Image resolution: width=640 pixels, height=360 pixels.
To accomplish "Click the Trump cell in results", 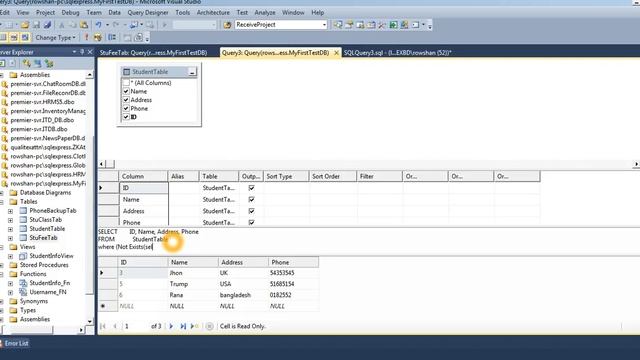I will click(193, 284).
